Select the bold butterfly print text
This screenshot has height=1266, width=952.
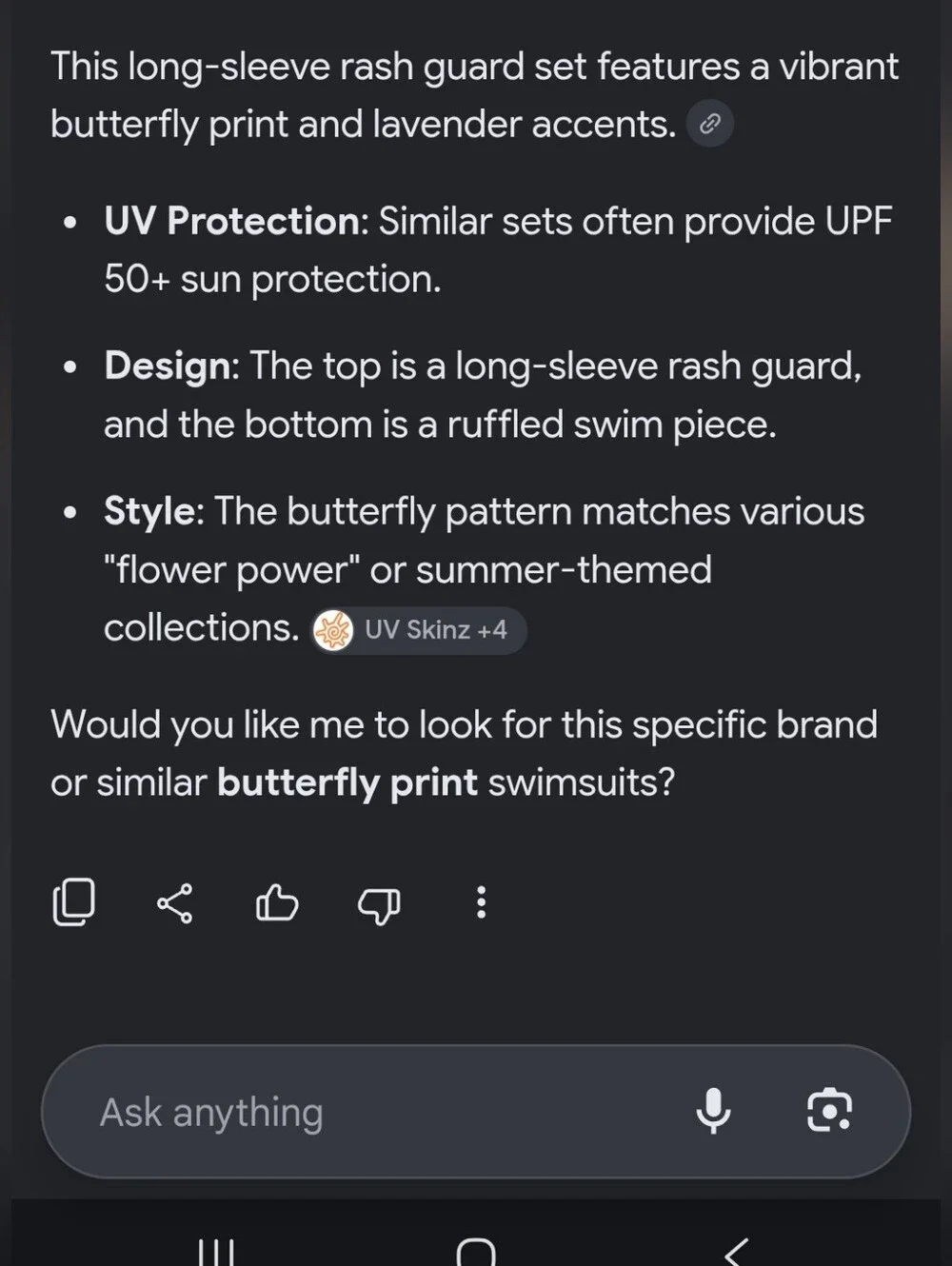347,782
